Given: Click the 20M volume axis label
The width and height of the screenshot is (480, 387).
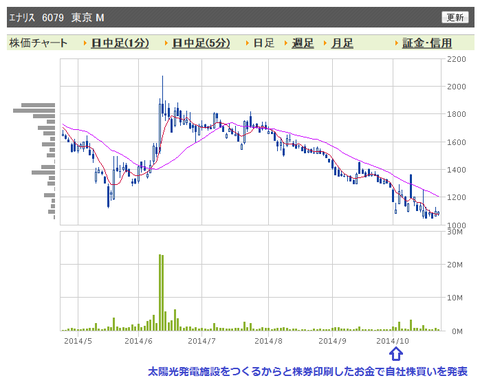Looking at the screenshot, I should pyautogui.click(x=455, y=265).
